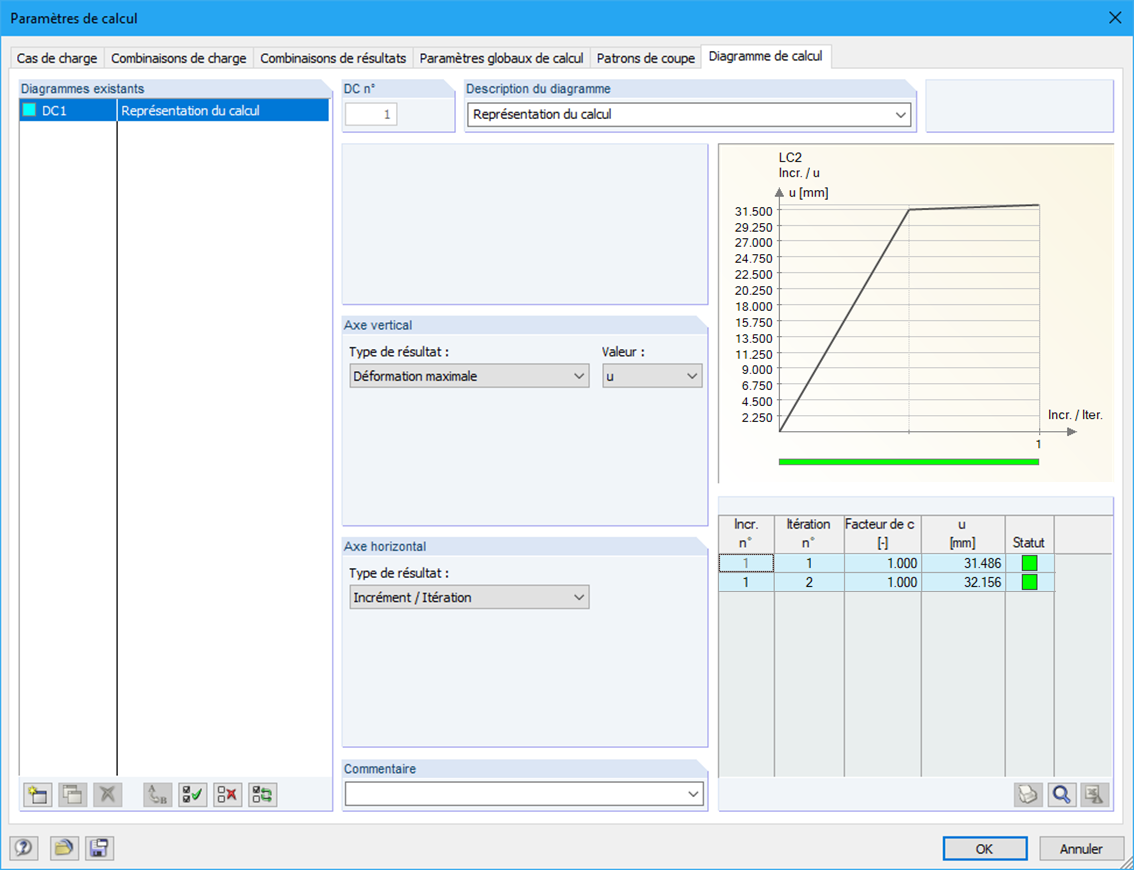Click the DC n° number field

click(x=371, y=114)
